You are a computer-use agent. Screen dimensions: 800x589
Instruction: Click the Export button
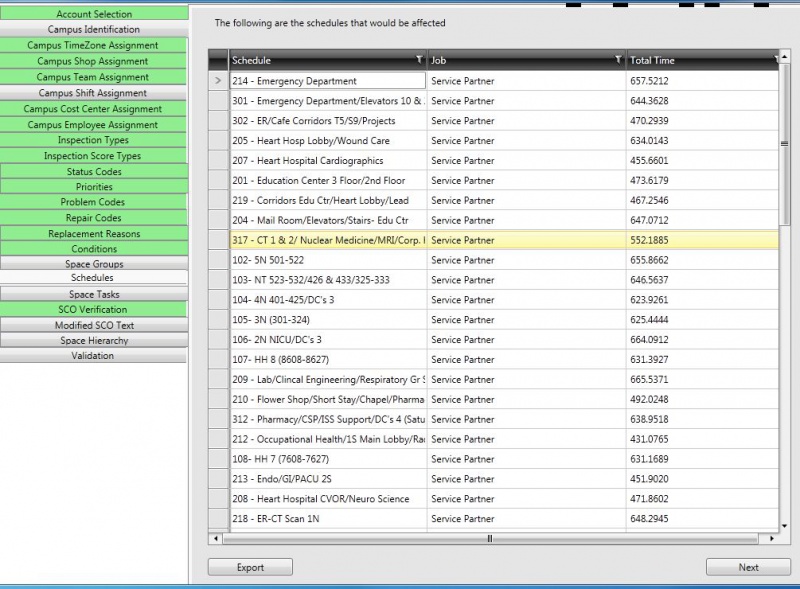point(249,567)
